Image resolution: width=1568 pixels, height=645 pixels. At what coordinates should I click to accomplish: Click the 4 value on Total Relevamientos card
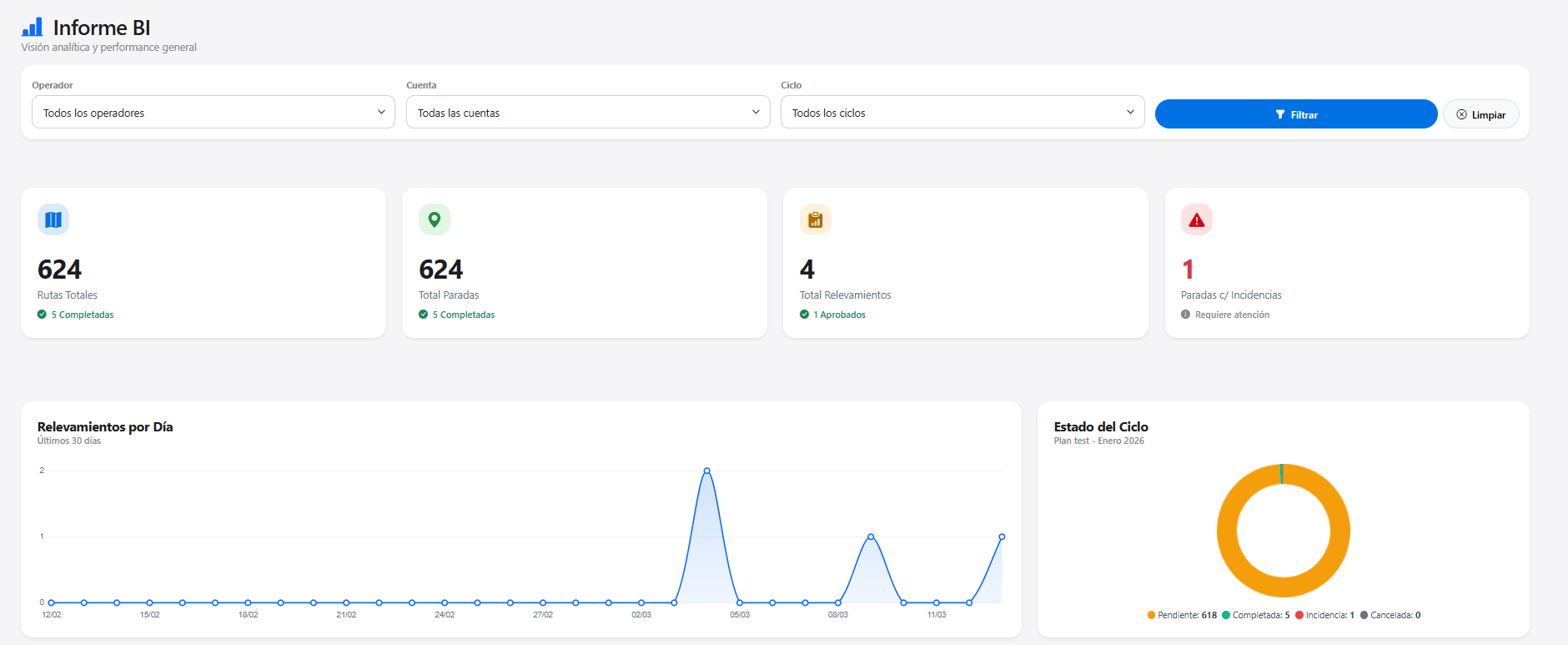pos(807,270)
